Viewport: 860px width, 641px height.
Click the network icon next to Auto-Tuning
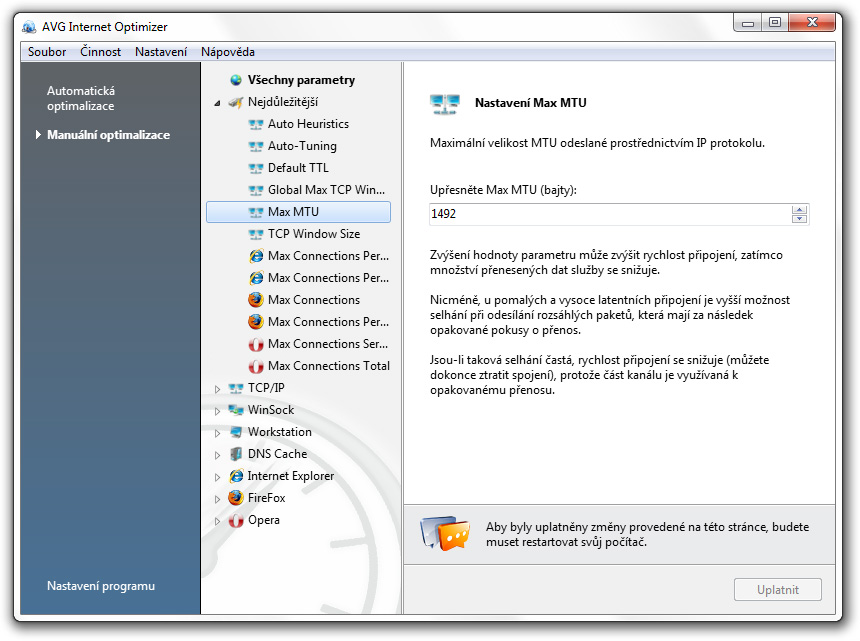coord(256,146)
